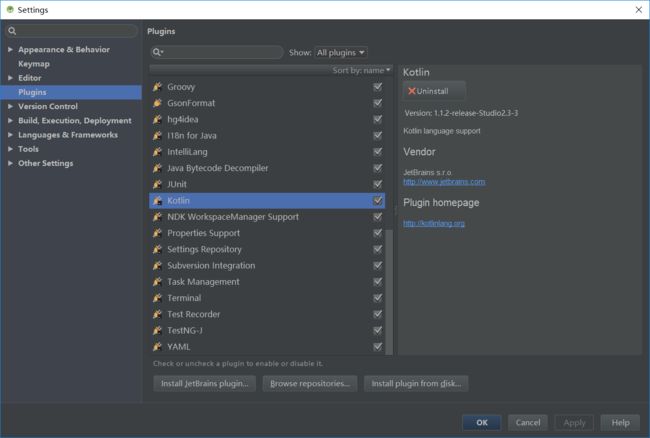Toggle the IntelliLang plugin checkbox
Screen dimensions: 650x438
(x=377, y=152)
